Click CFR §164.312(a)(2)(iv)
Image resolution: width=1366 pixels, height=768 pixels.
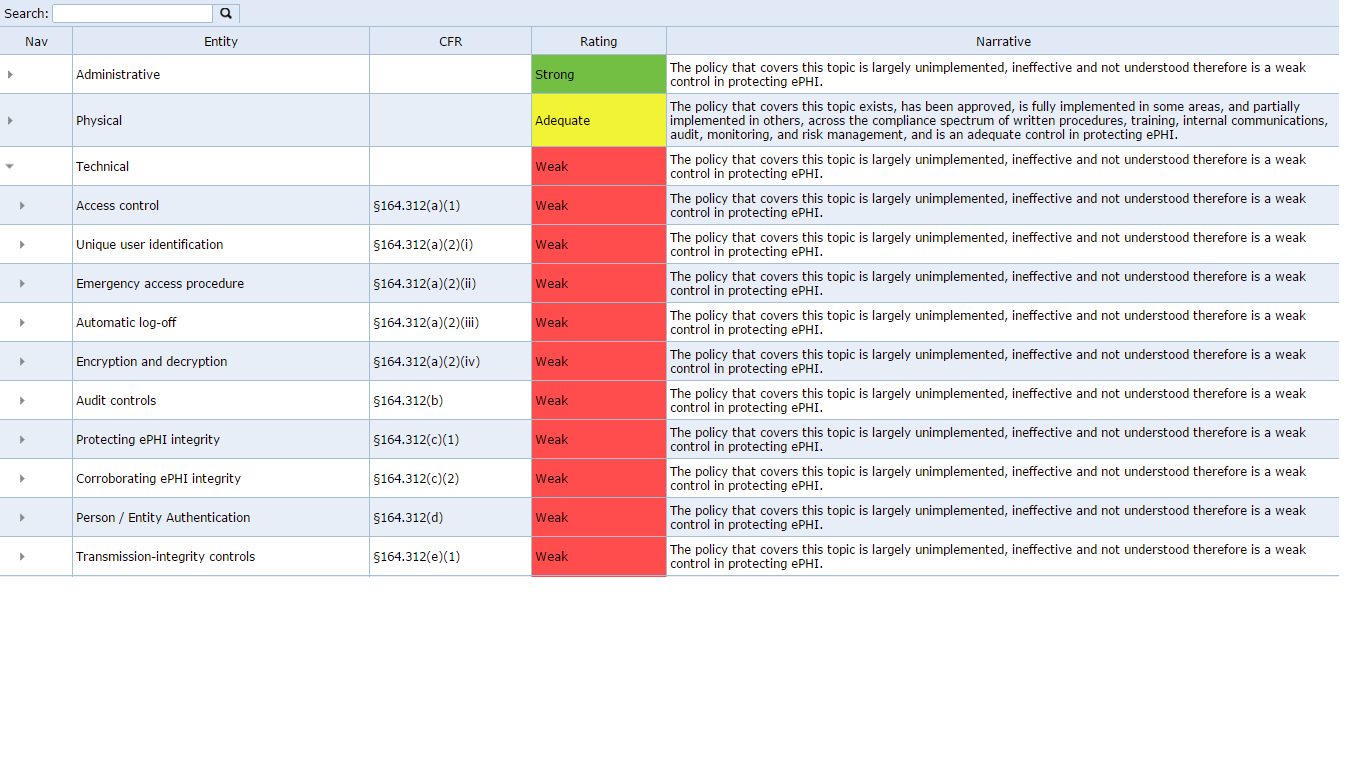point(427,362)
